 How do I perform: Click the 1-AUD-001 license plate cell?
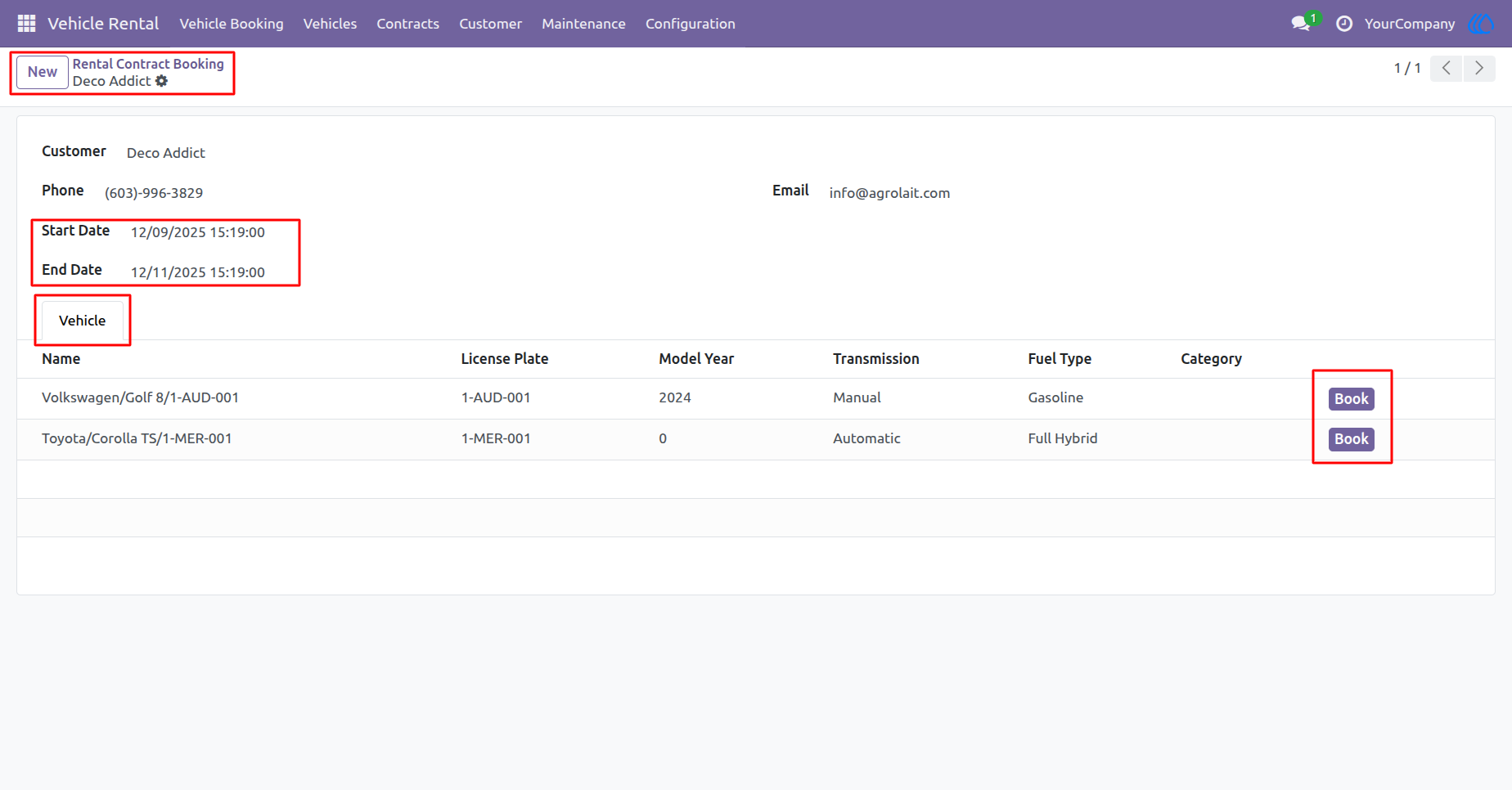pyautogui.click(x=496, y=397)
